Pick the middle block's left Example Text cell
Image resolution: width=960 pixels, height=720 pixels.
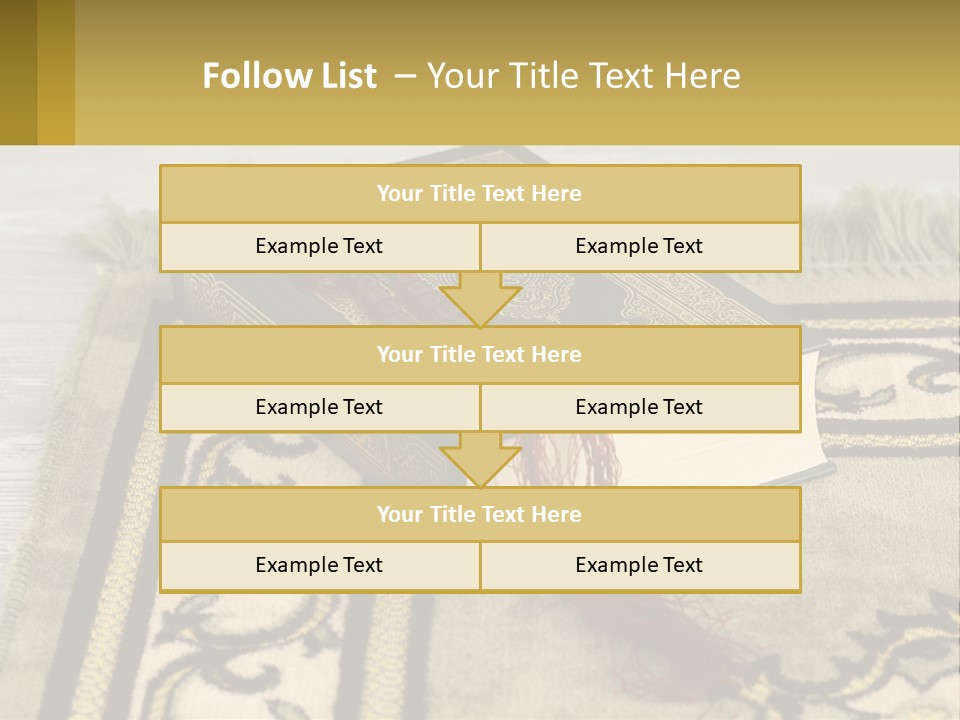[319, 407]
